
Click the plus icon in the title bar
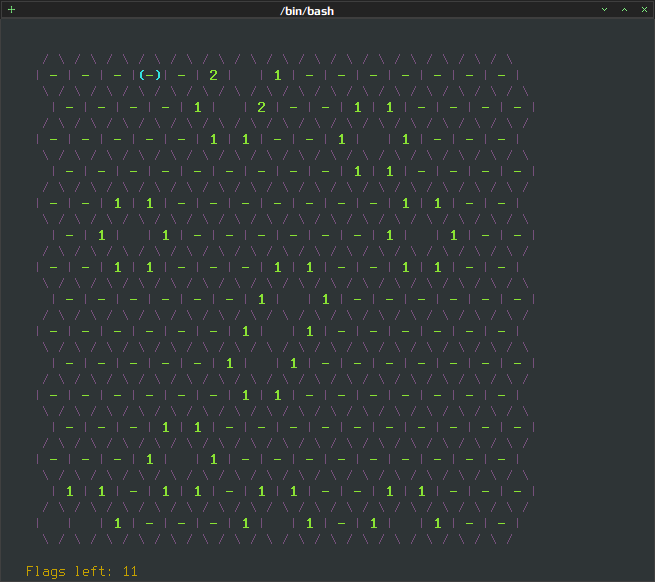(12, 9)
